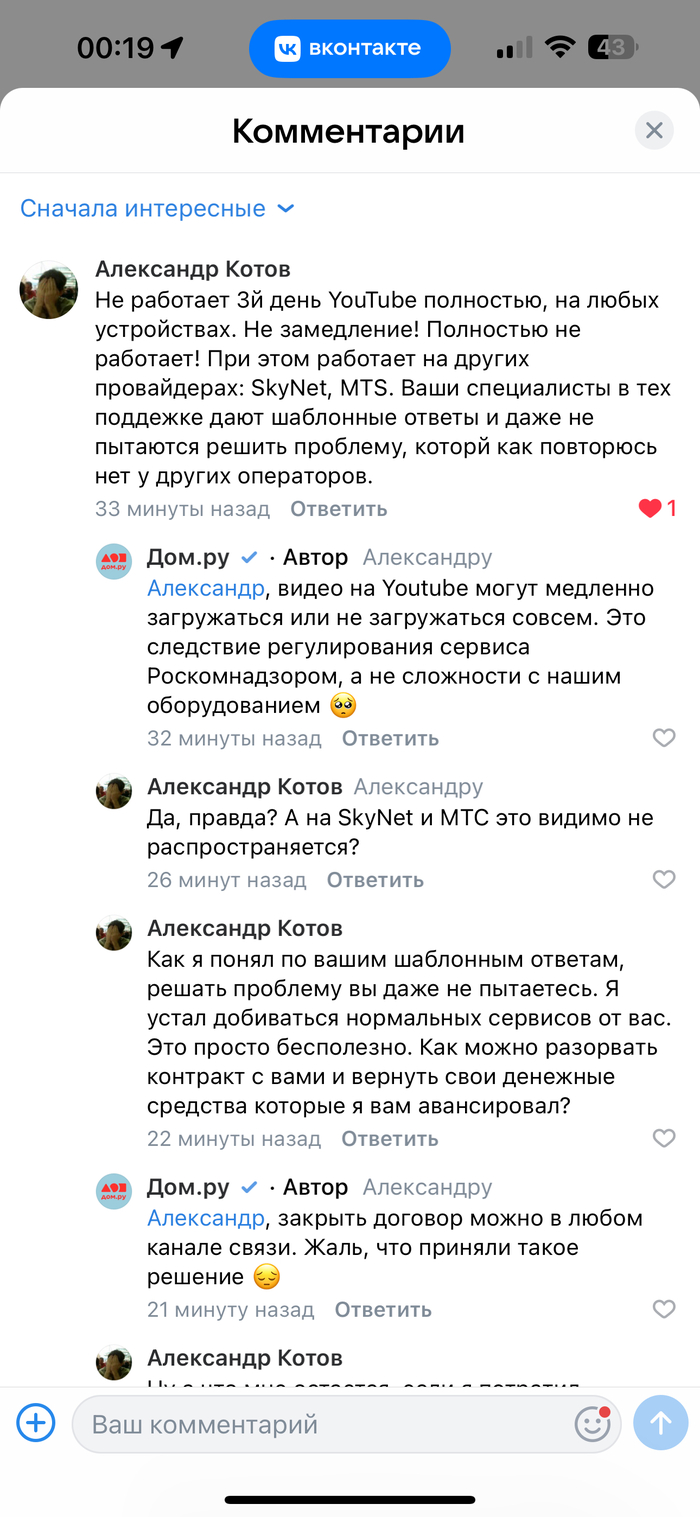Like the SkyNet and МТС reply
The height and width of the screenshot is (1517, 700).
pyautogui.click(x=663, y=880)
